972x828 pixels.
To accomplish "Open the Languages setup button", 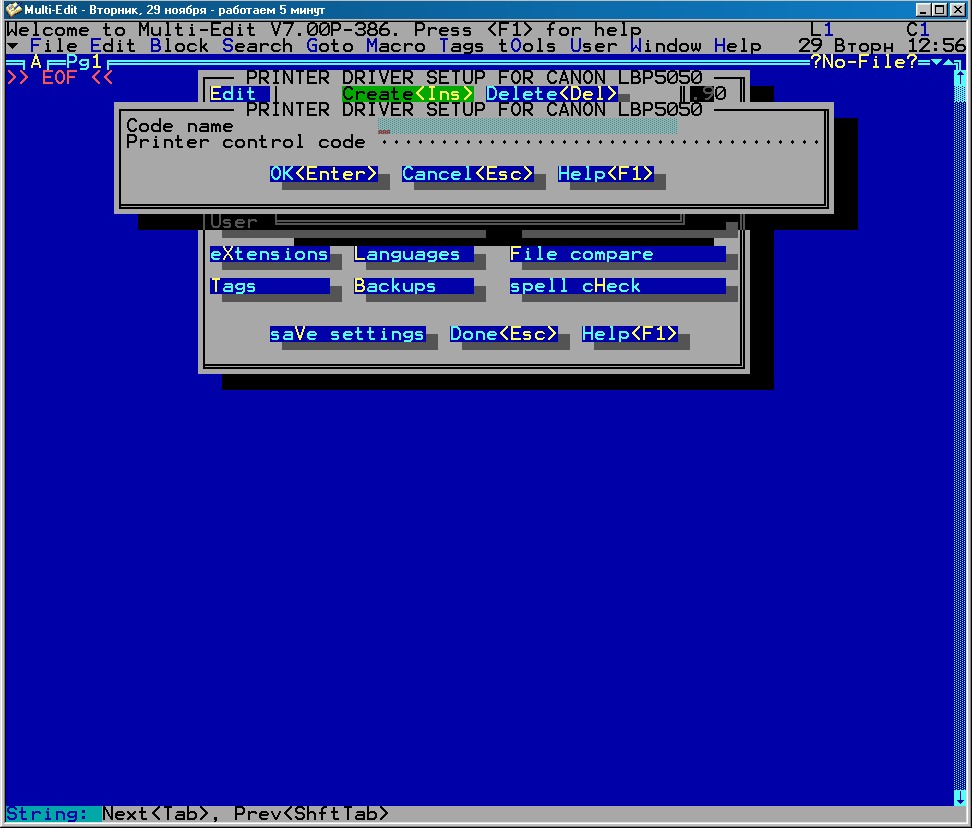I will coord(413,254).
